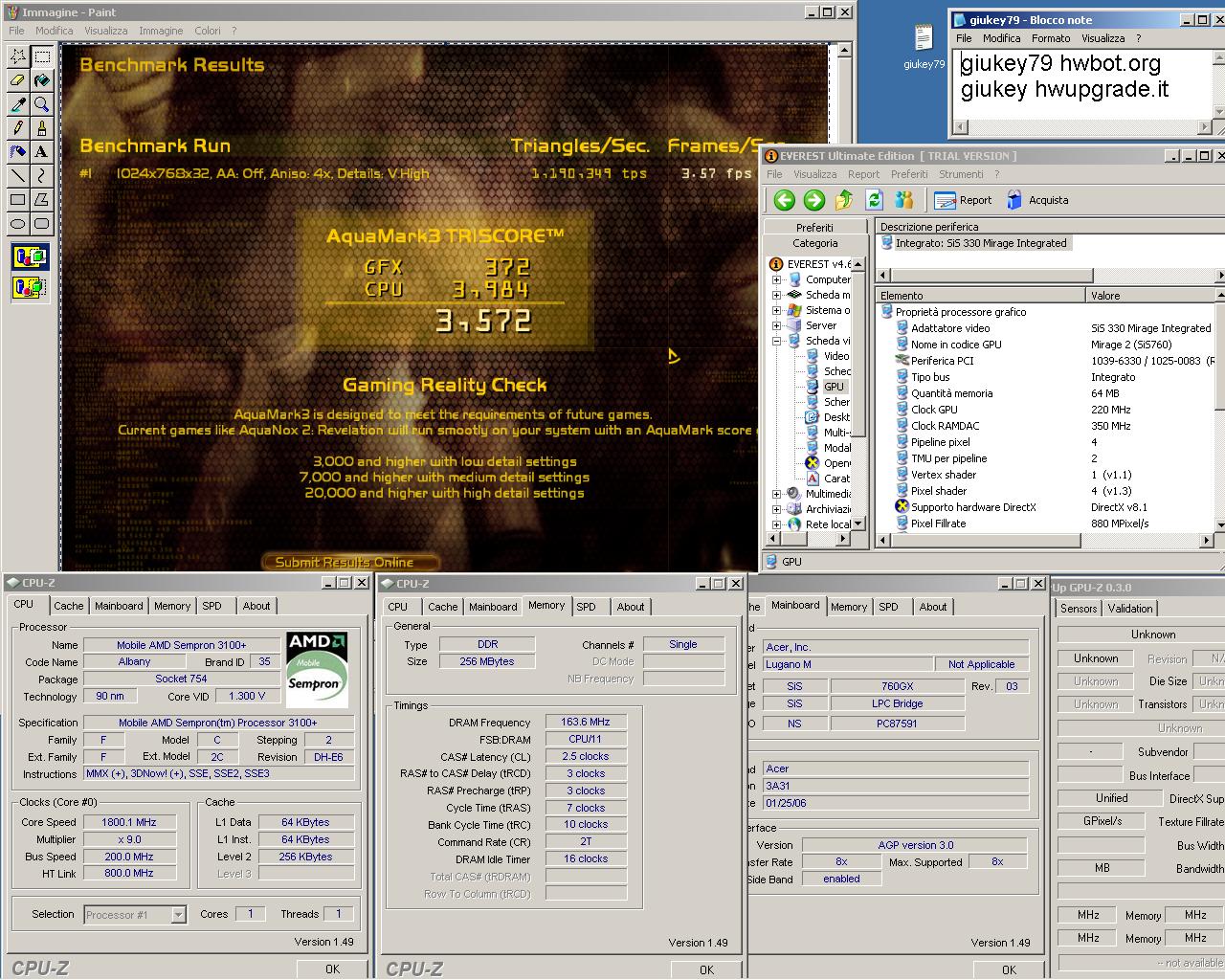Choose the Fill With Color bucket tool
1225x980 pixels.
click(41, 80)
